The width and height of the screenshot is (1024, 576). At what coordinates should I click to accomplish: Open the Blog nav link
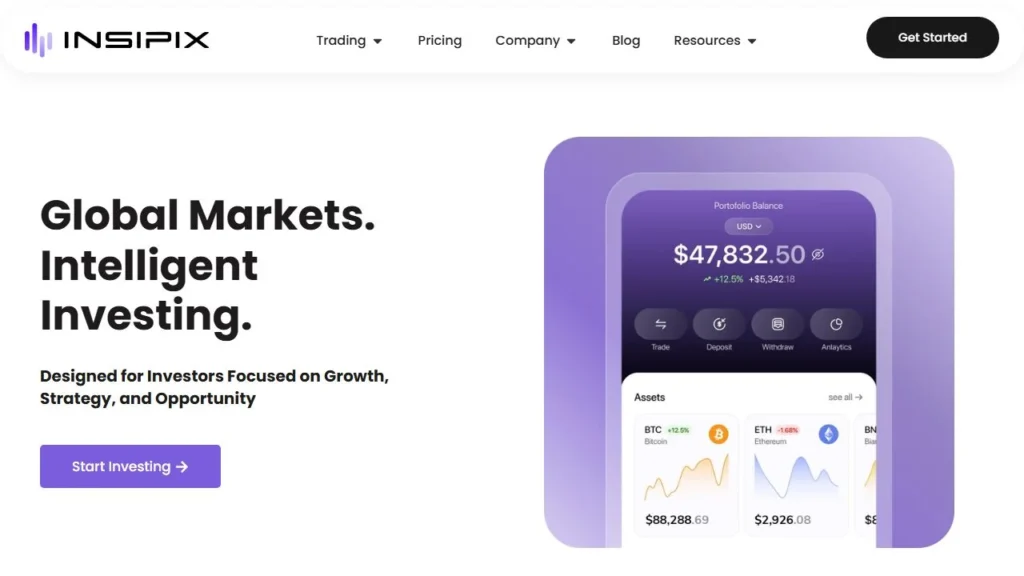(x=626, y=40)
